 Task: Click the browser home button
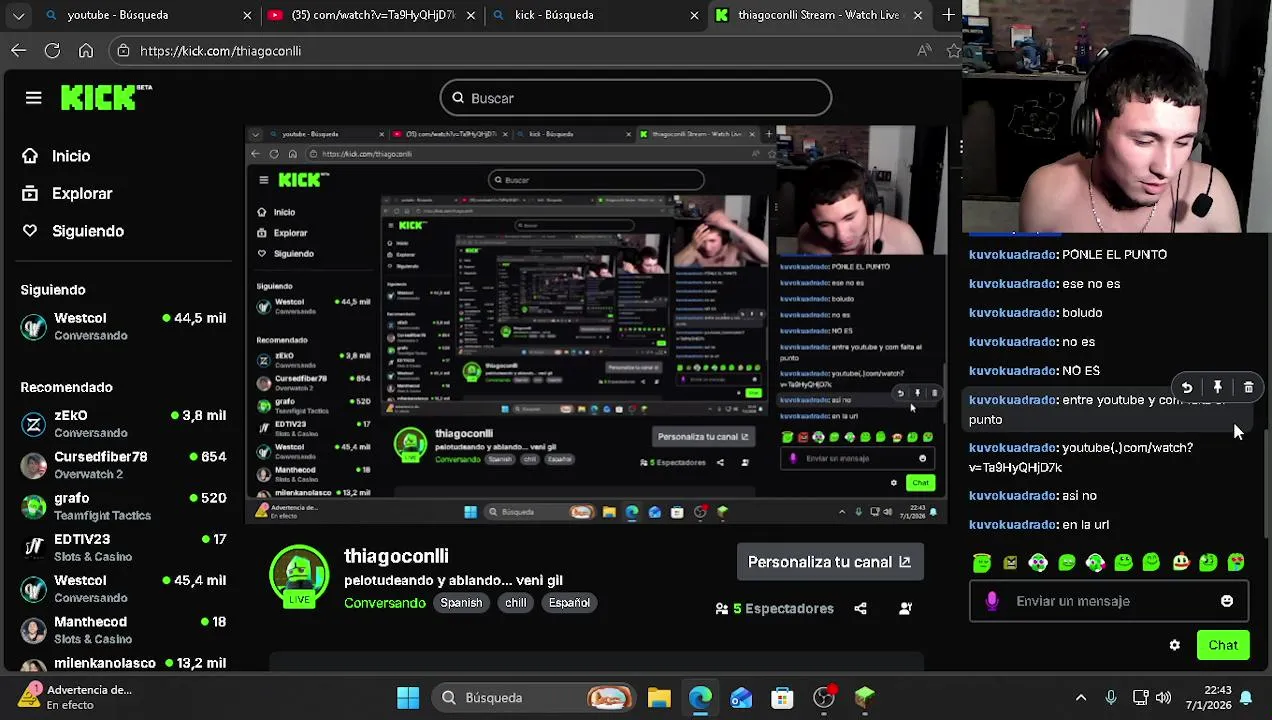click(86, 50)
